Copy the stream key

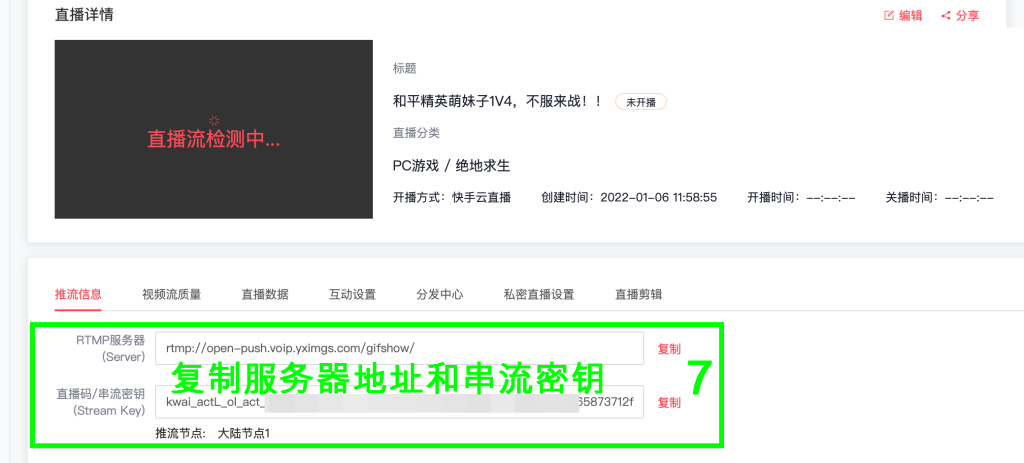coord(669,403)
